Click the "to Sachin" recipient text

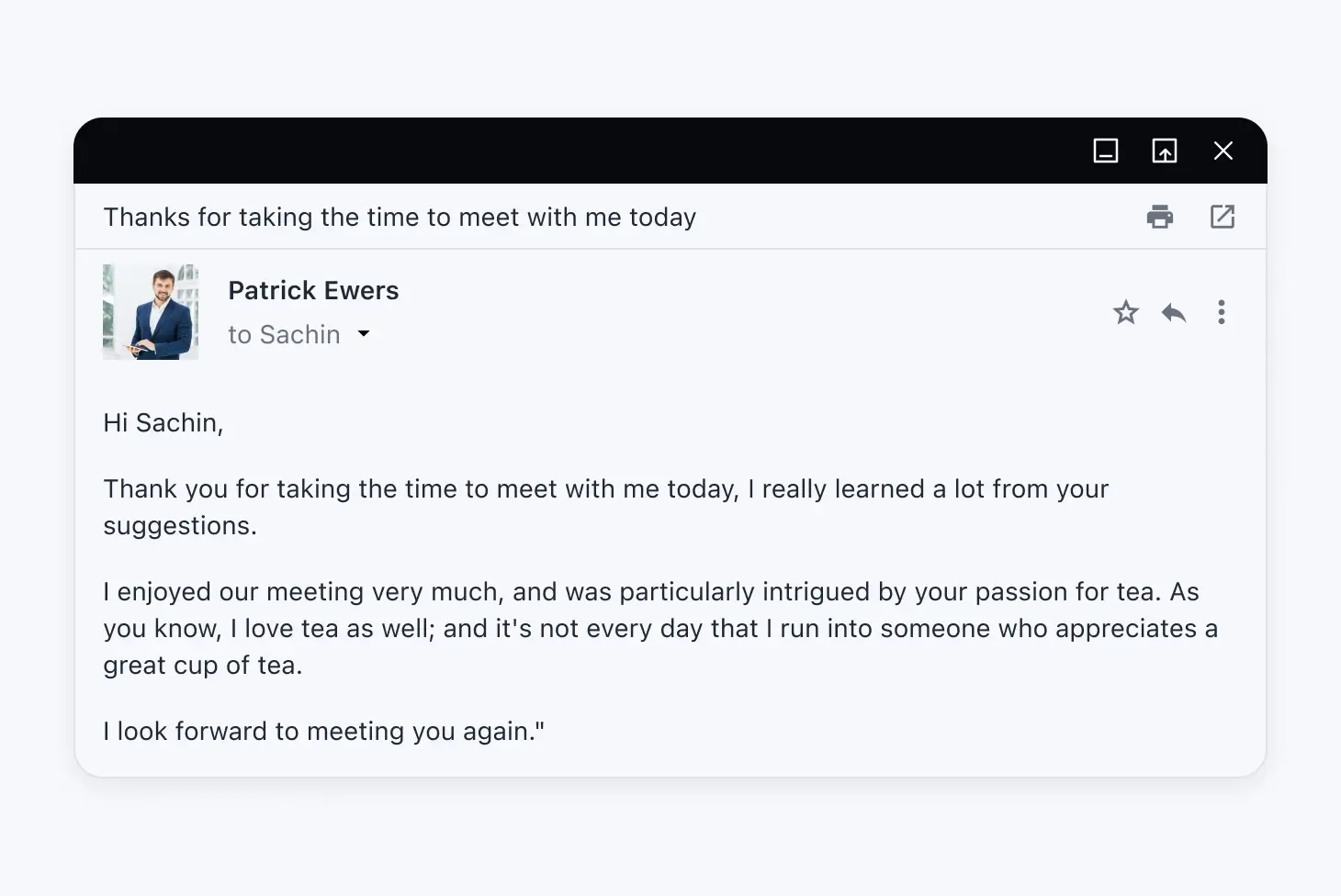[x=284, y=335]
